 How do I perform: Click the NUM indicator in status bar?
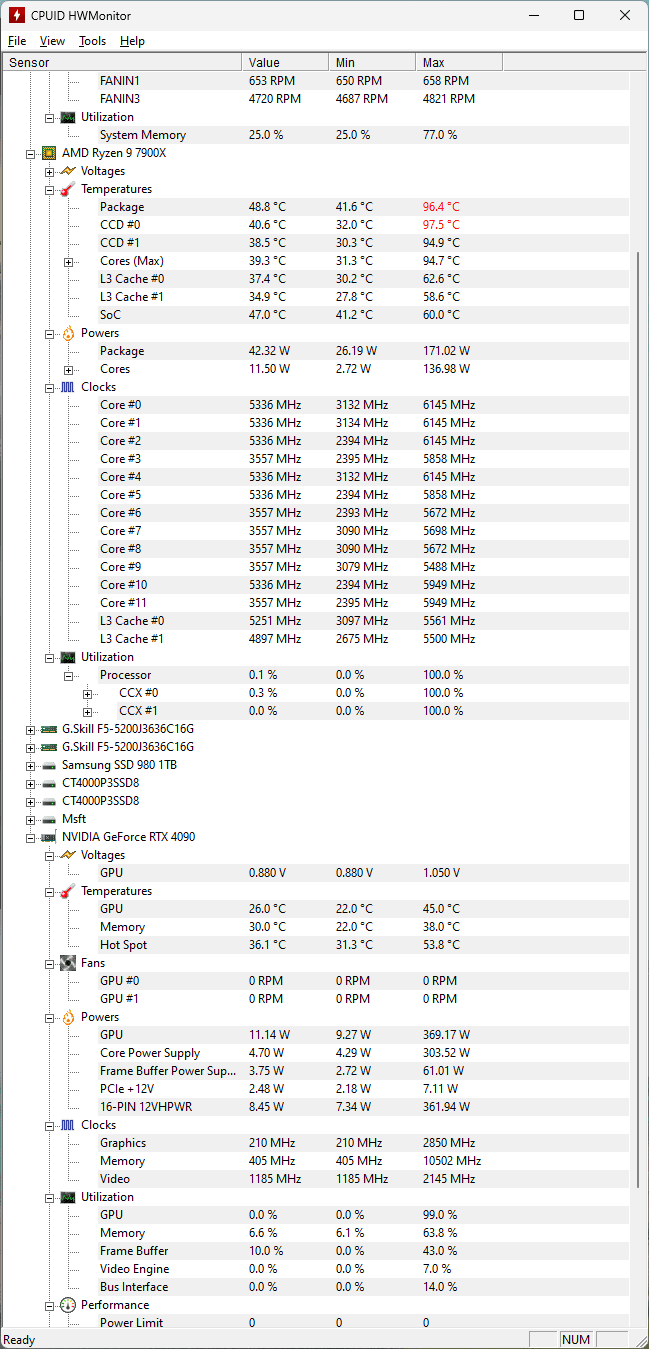click(576, 1340)
